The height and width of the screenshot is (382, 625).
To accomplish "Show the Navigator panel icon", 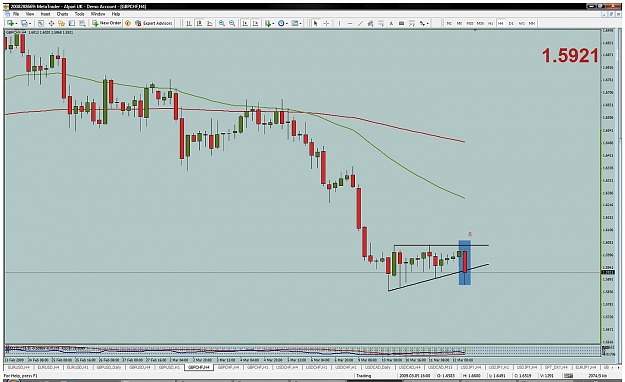I will click(x=61, y=23).
